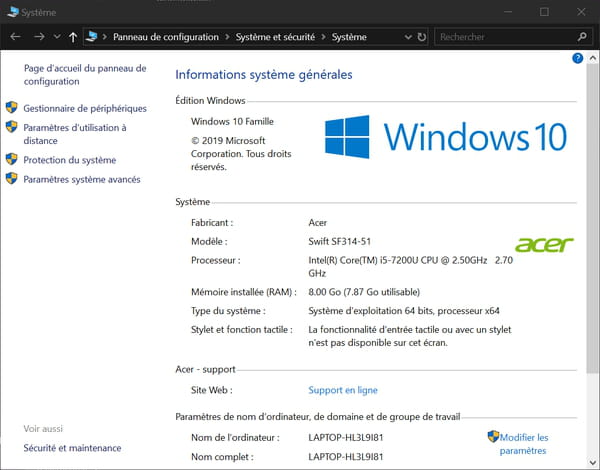Click the computer icon in address bar
Viewport: 600px width, 470px height.
click(91, 36)
